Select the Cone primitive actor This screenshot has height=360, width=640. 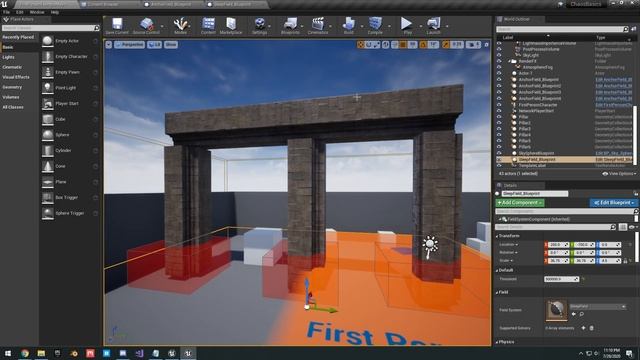click(48, 166)
